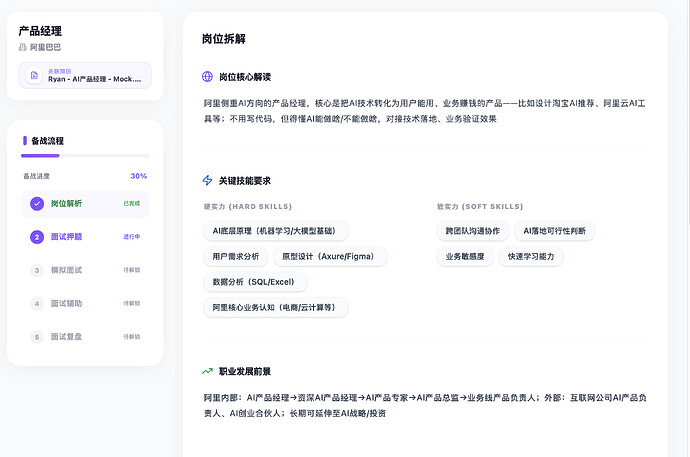Click the step 2 circle for 面试押题

click(x=37, y=237)
